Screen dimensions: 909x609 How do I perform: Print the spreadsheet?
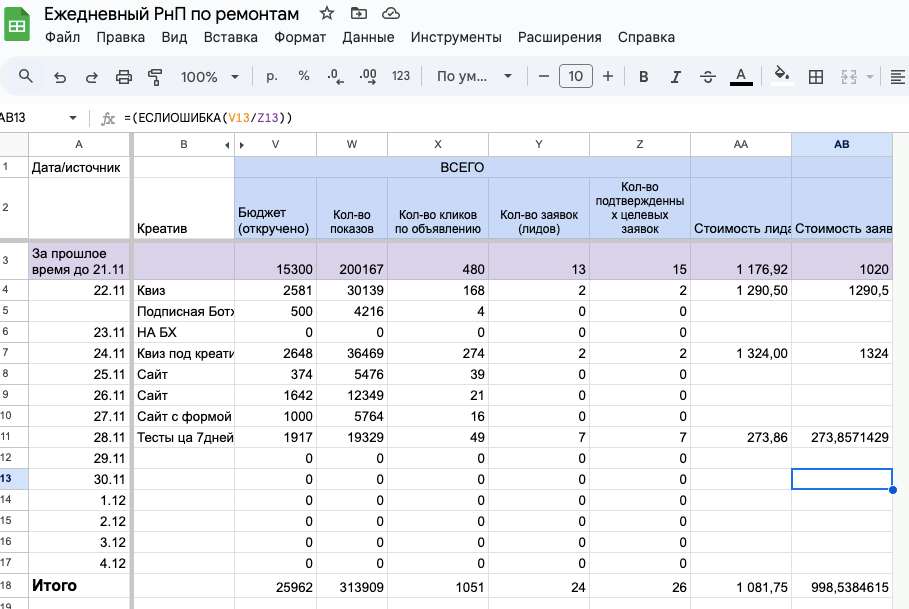(123, 76)
